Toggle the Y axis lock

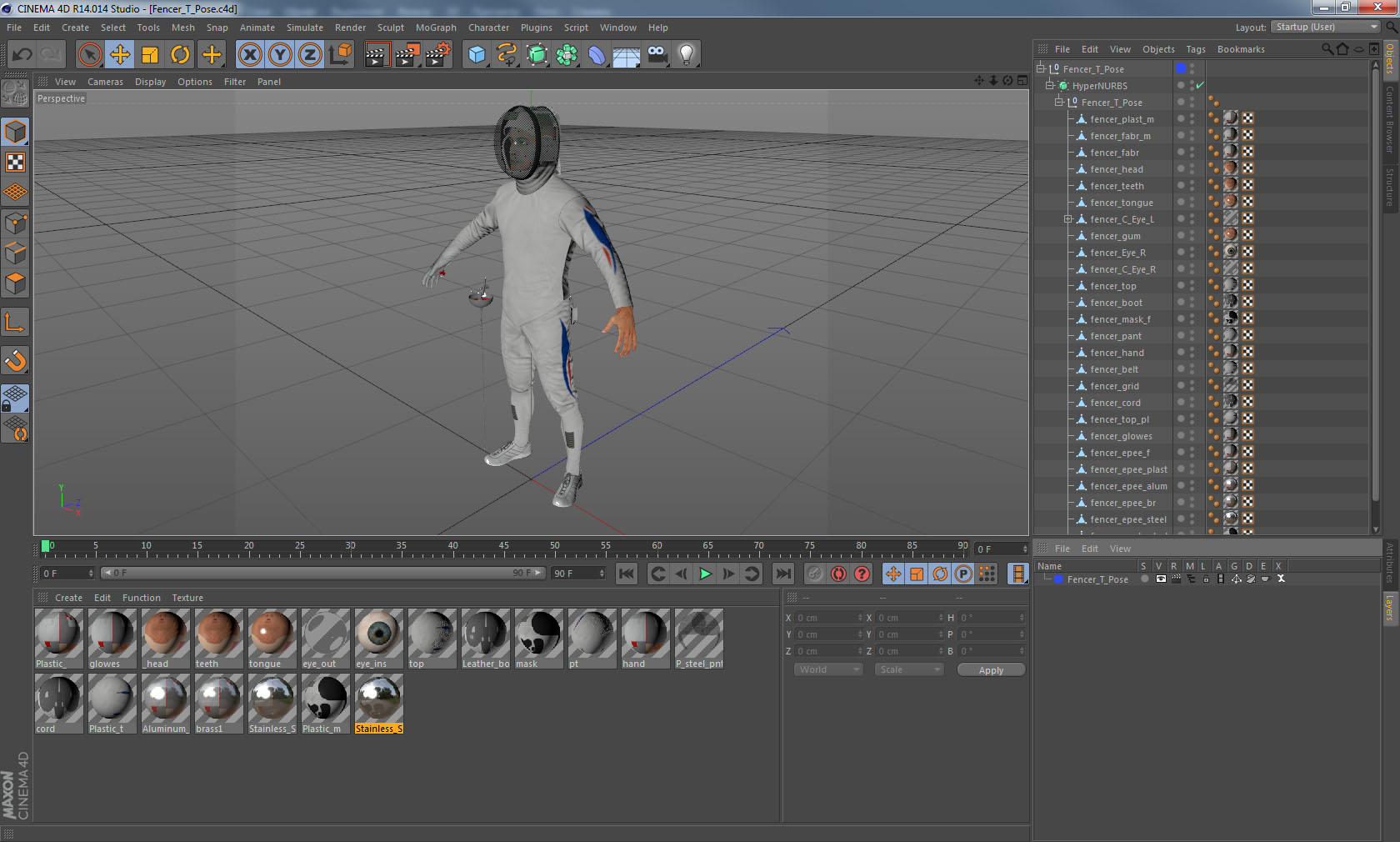pos(280,55)
